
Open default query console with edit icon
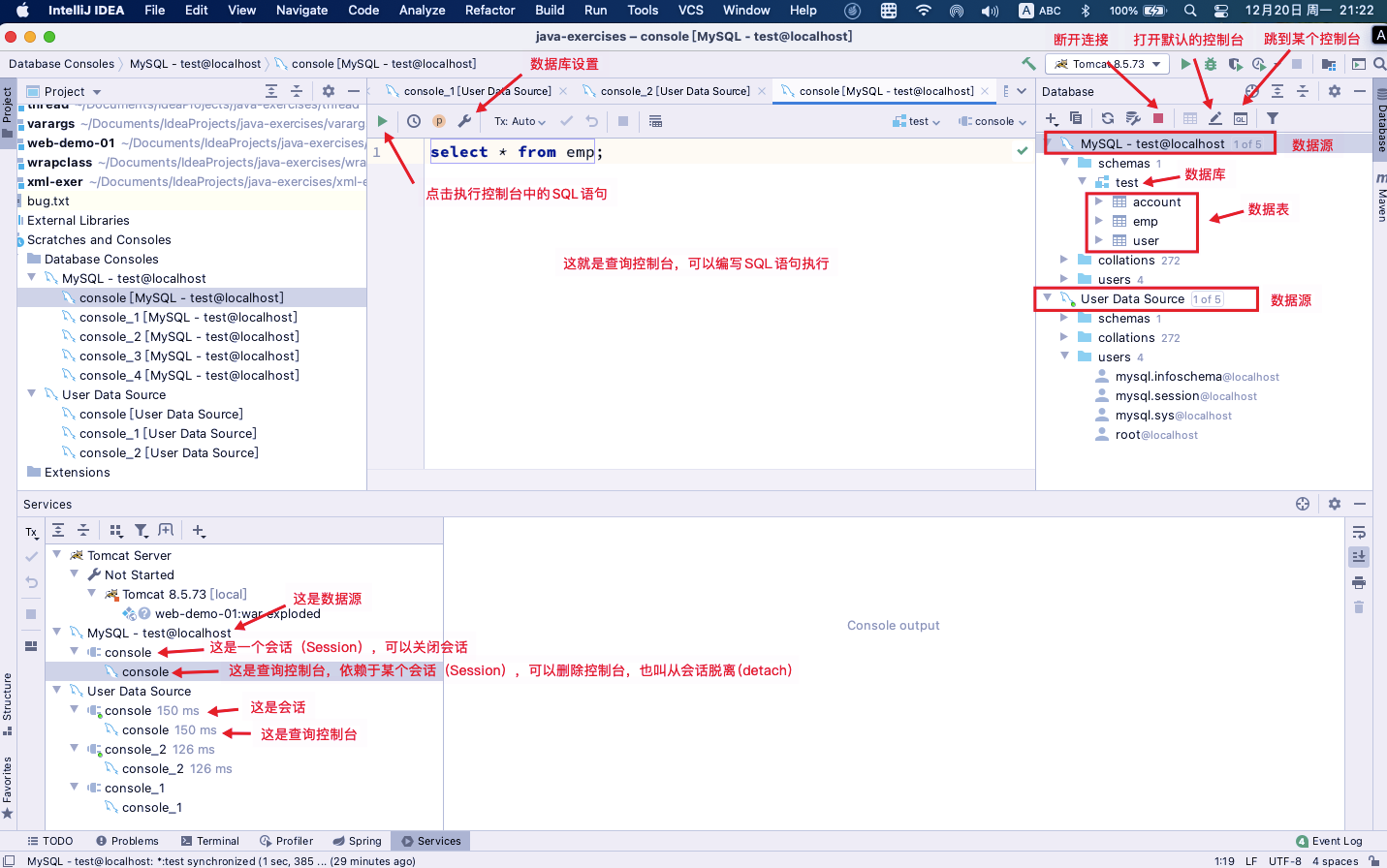[1215, 118]
